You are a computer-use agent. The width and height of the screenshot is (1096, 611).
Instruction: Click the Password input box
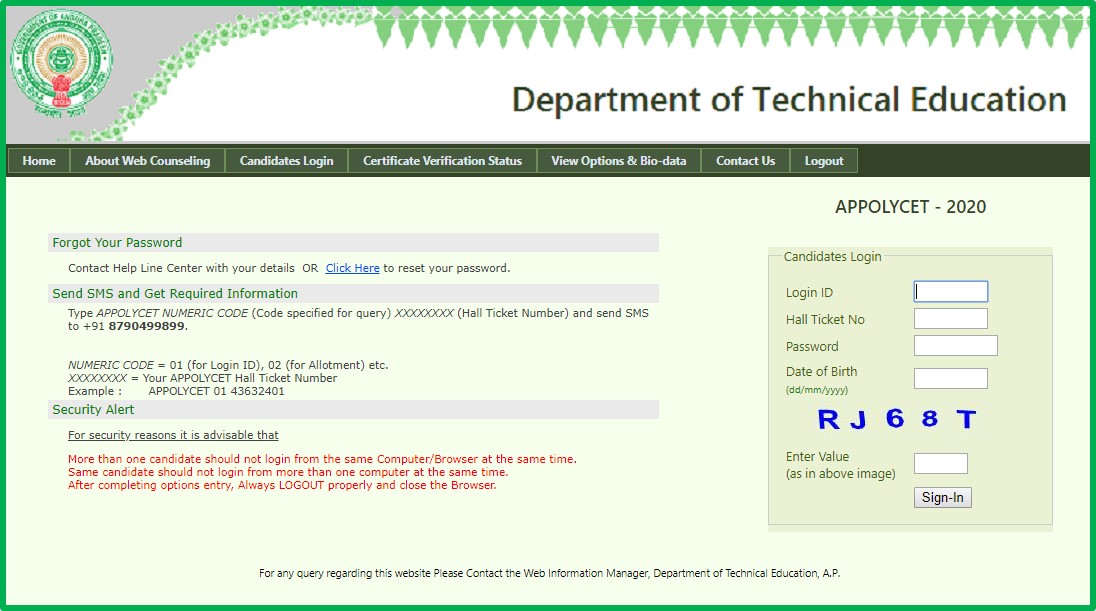click(x=955, y=345)
